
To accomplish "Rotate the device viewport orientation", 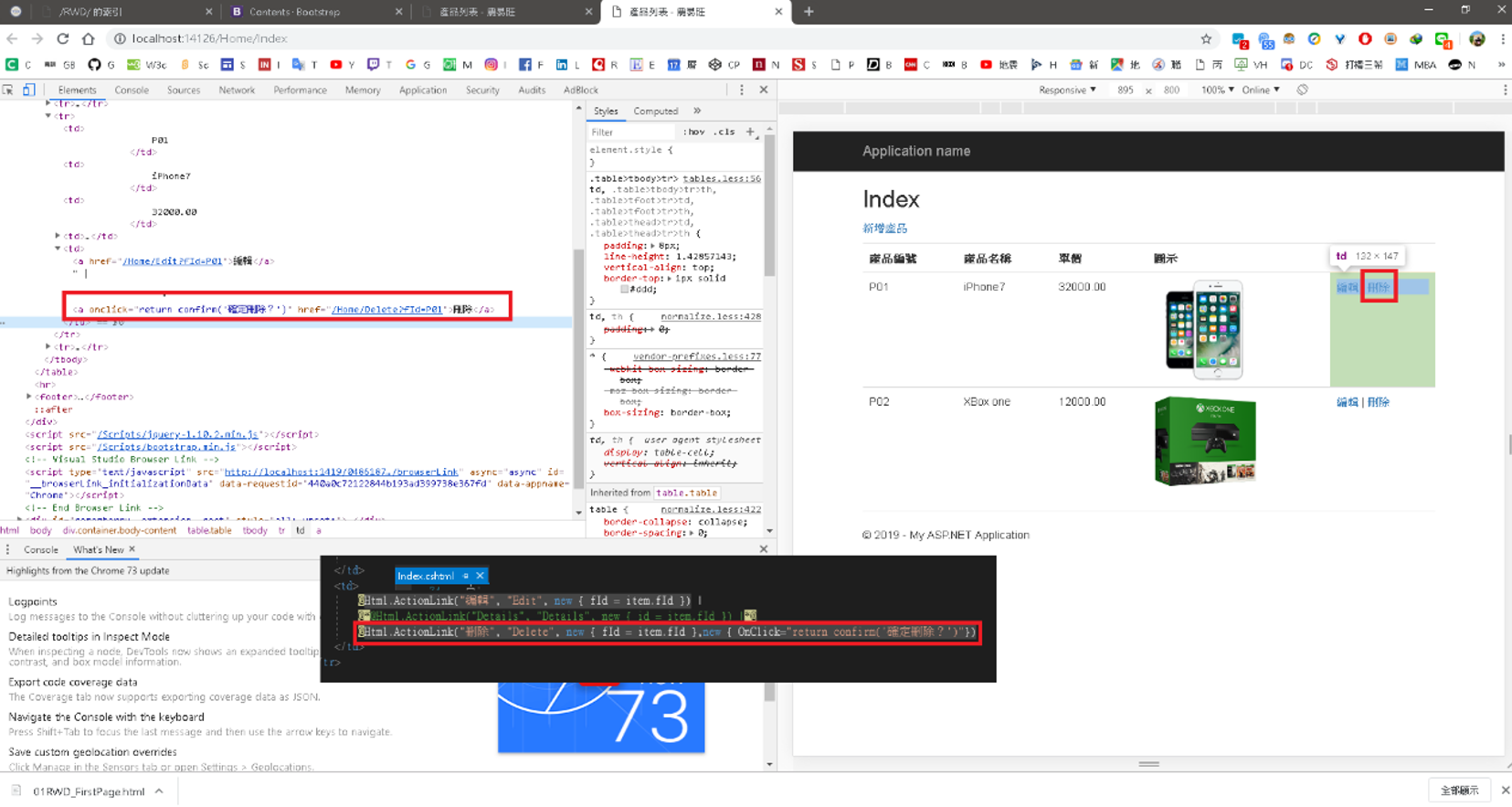I will point(1303,90).
